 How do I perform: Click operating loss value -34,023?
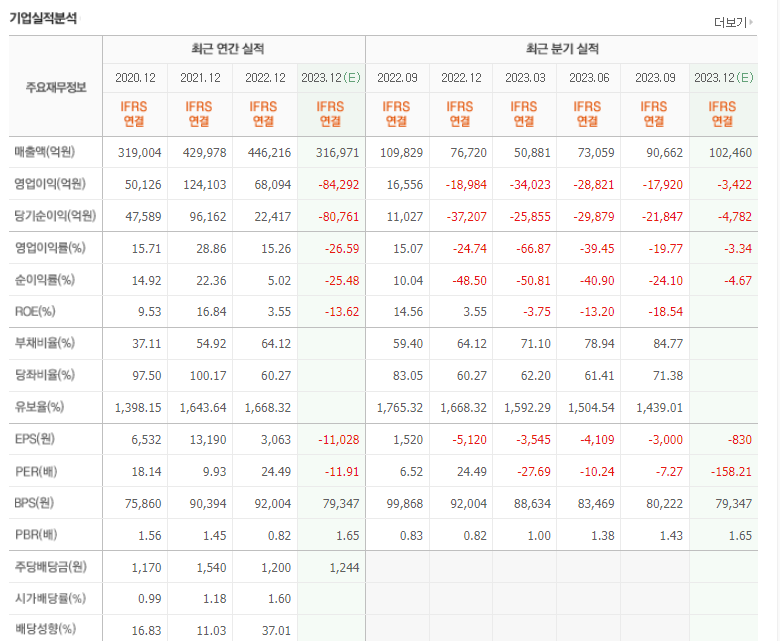click(530, 184)
